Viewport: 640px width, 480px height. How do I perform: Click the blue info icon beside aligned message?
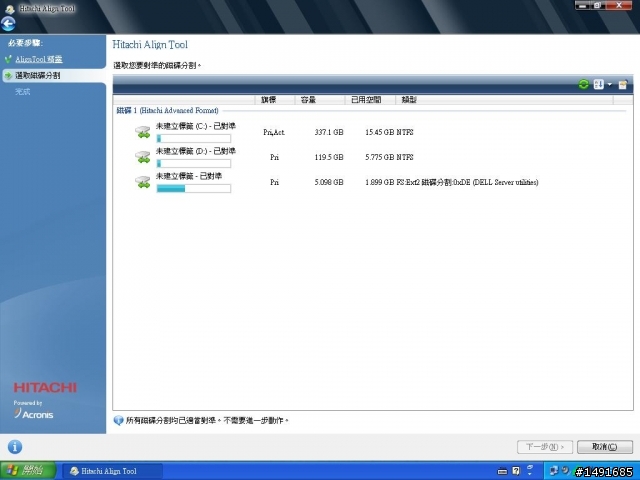(x=118, y=420)
